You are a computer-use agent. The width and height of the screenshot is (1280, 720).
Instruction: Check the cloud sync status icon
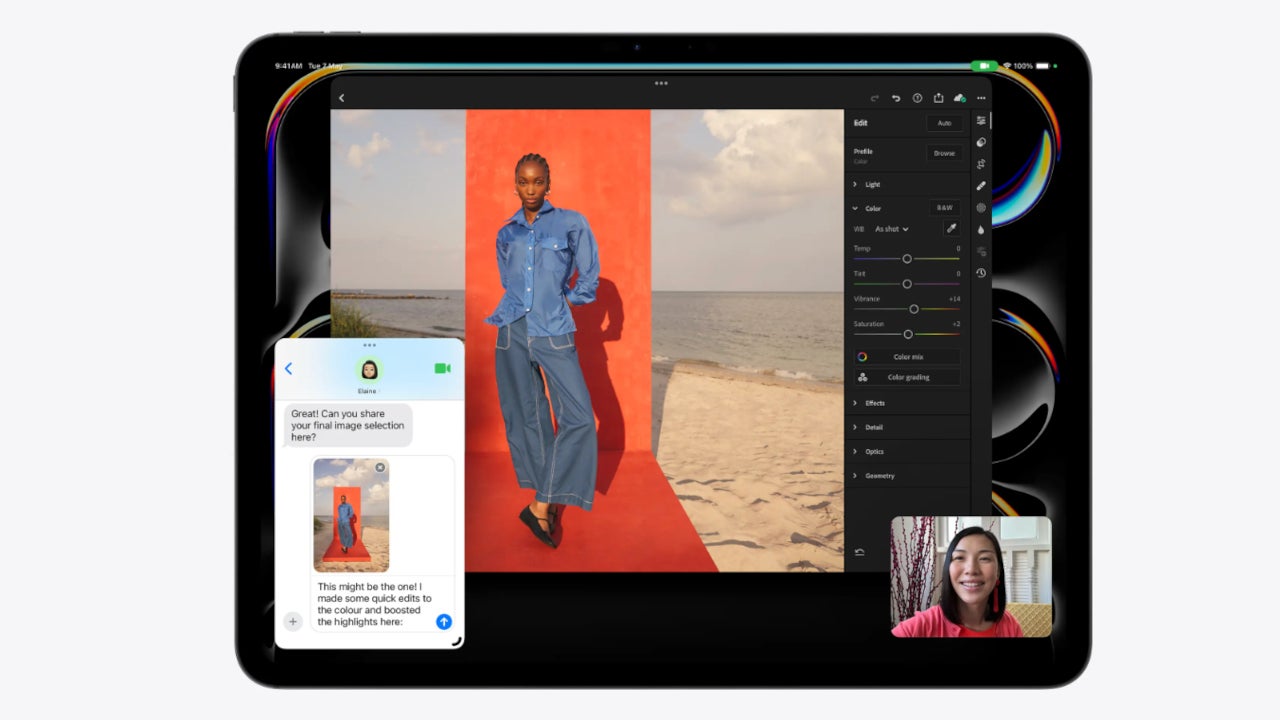[x=959, y=98]
